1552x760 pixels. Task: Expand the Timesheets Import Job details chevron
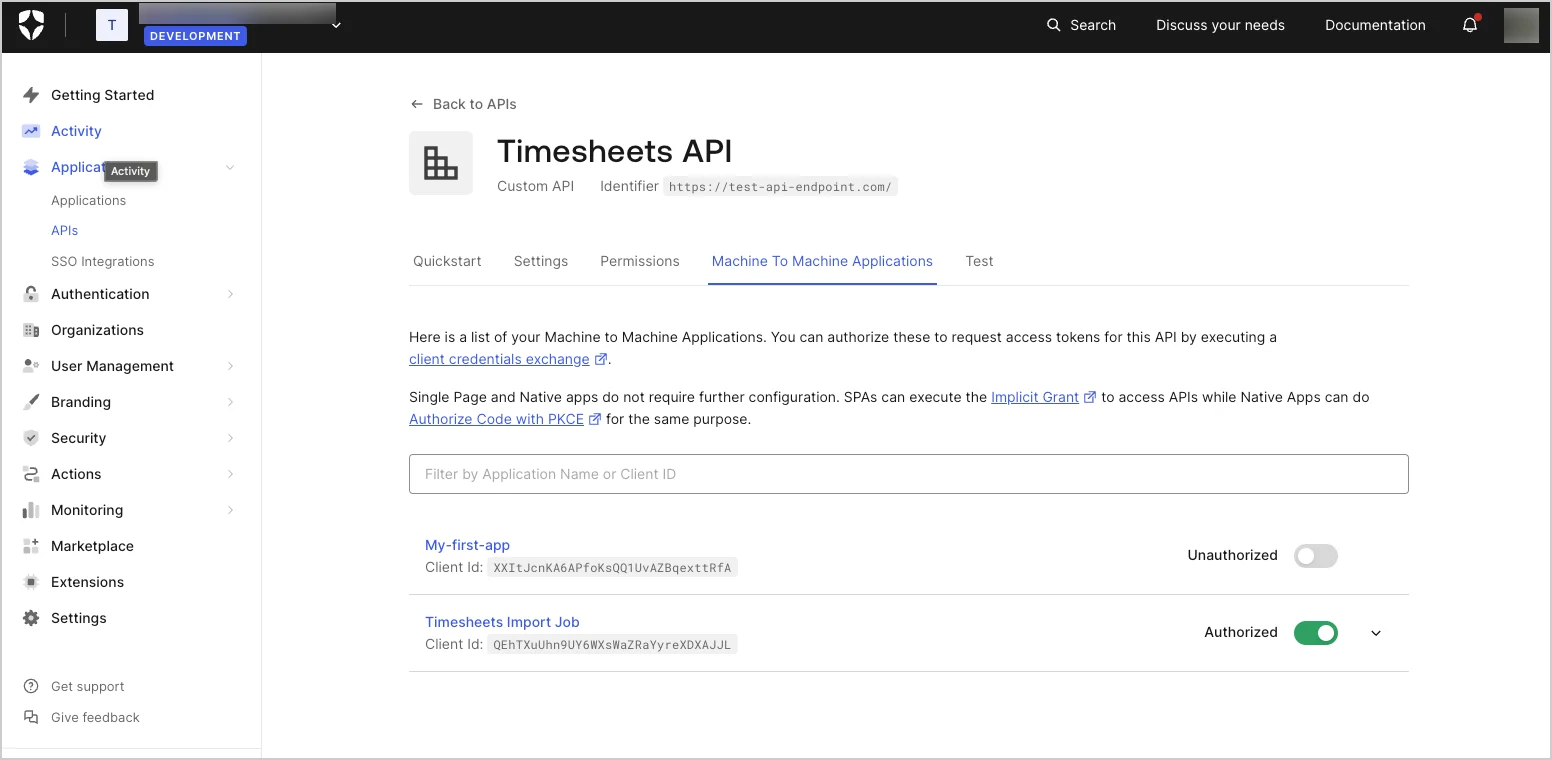[1376, 633]
